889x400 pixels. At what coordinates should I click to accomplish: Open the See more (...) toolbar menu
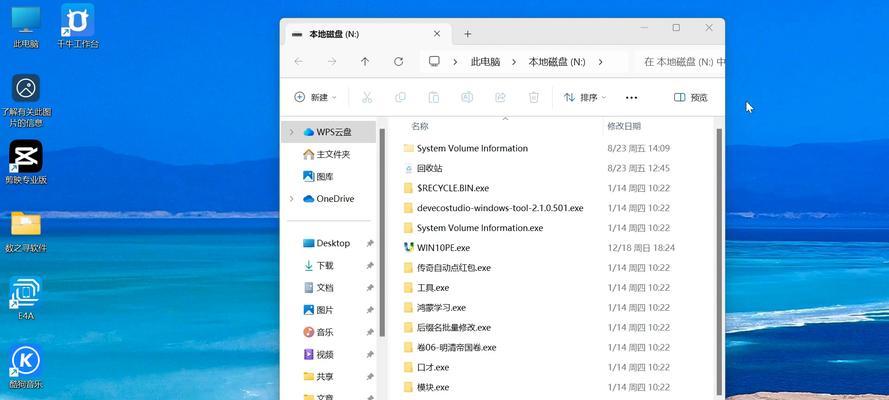tap(631, 97)
